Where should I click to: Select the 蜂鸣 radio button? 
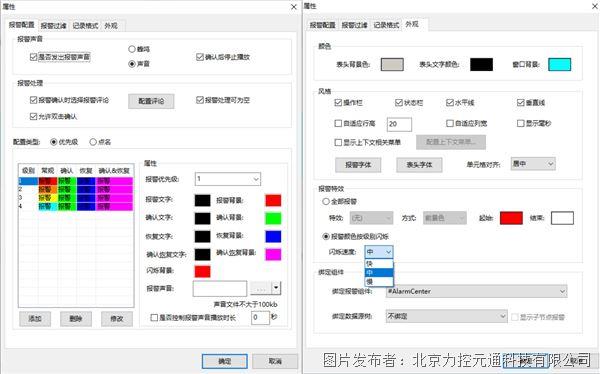(x=132, y=49)
